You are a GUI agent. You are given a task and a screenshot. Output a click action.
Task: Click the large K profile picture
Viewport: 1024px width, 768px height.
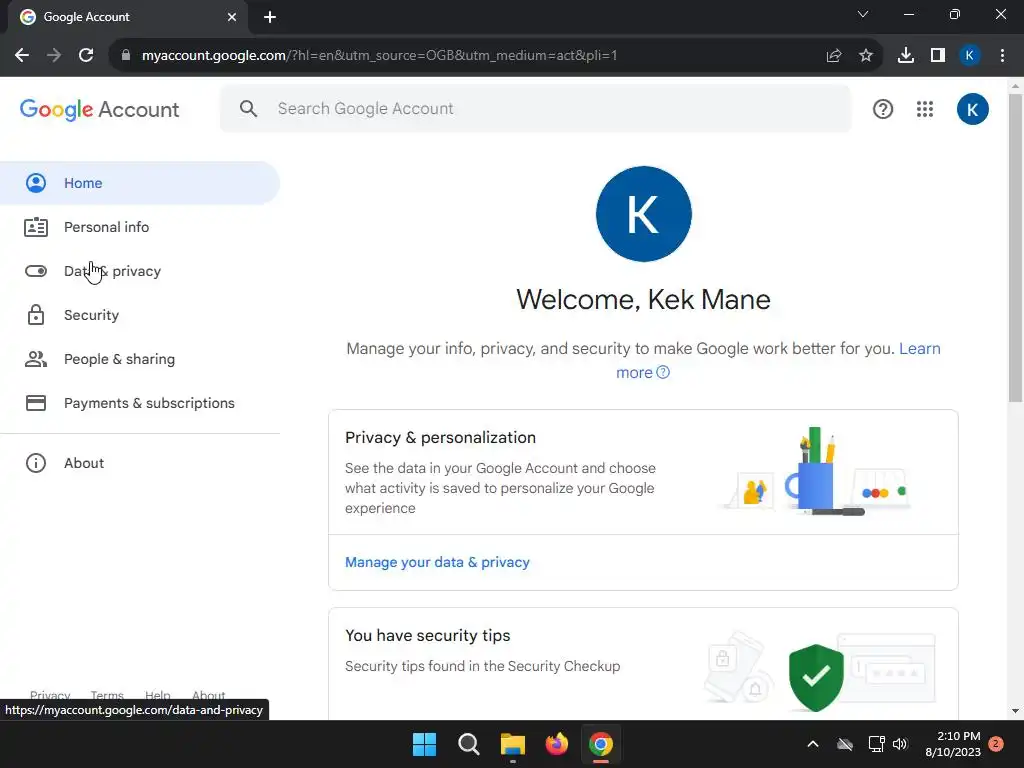tap(643, 214)
